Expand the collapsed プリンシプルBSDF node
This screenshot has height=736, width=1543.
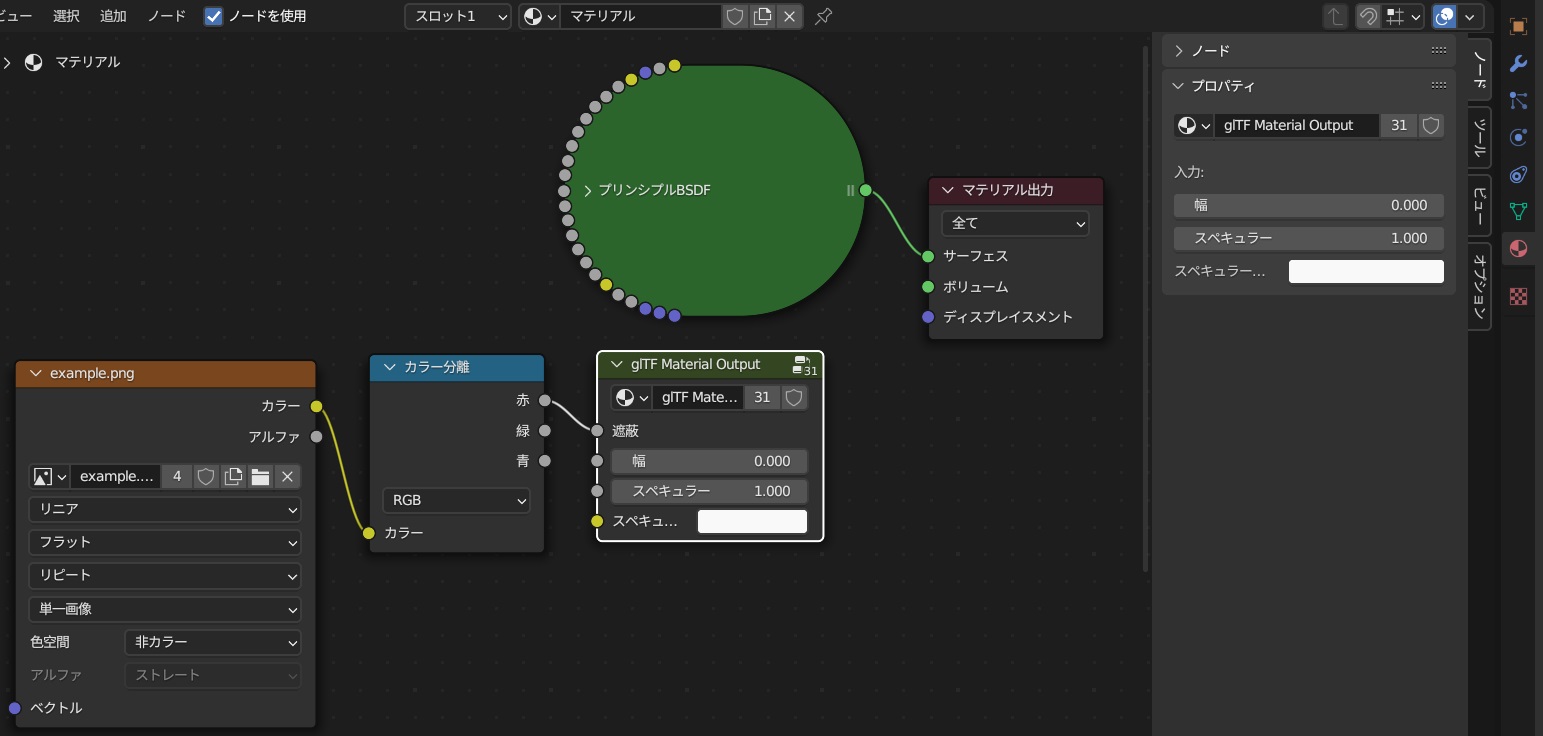click(x=588, y=190)
